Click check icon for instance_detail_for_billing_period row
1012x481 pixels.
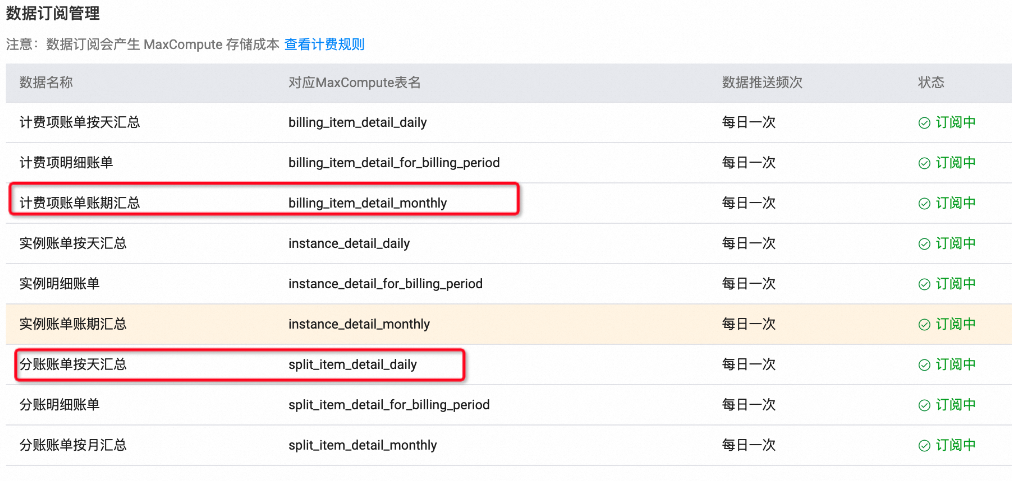(x=924, y=283)
